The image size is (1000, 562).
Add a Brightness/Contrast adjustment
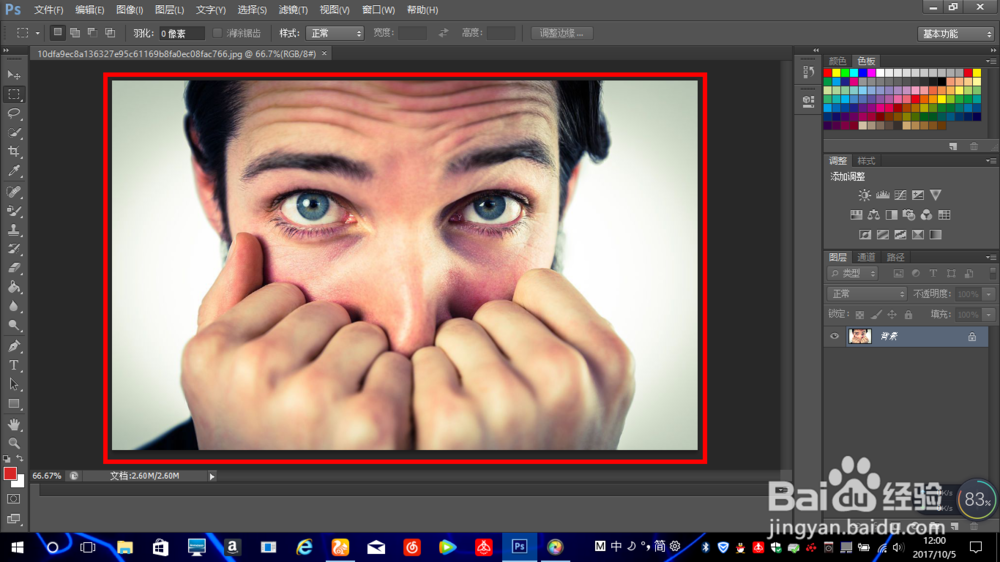864,195
